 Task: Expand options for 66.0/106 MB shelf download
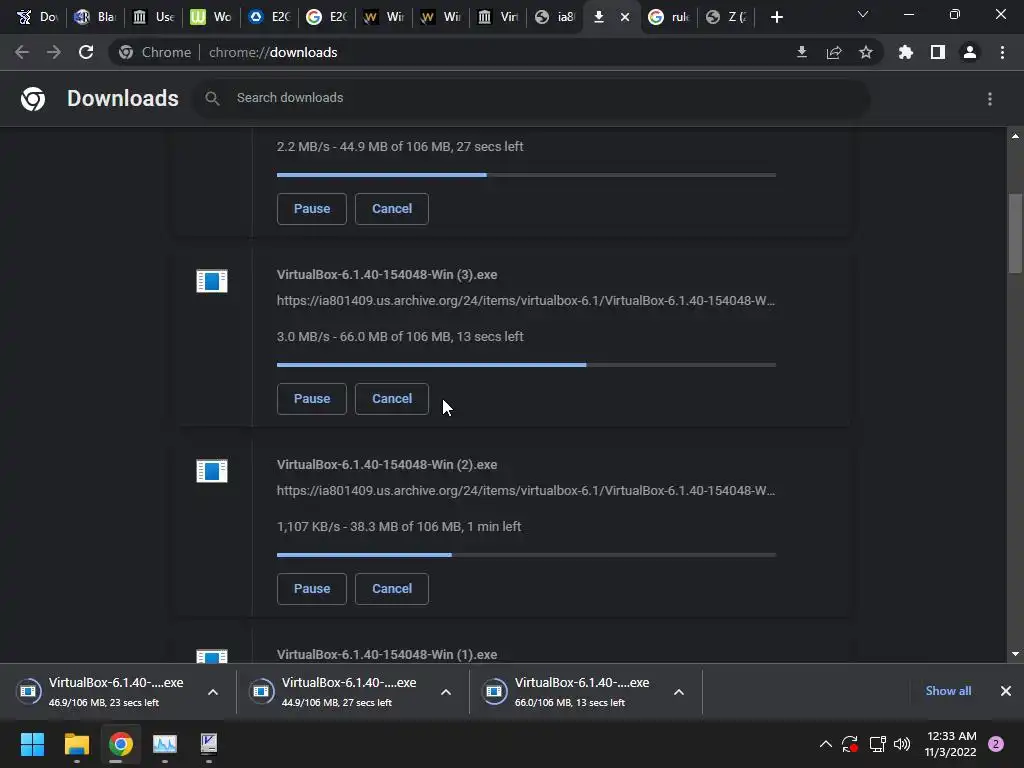click(679, 692)
